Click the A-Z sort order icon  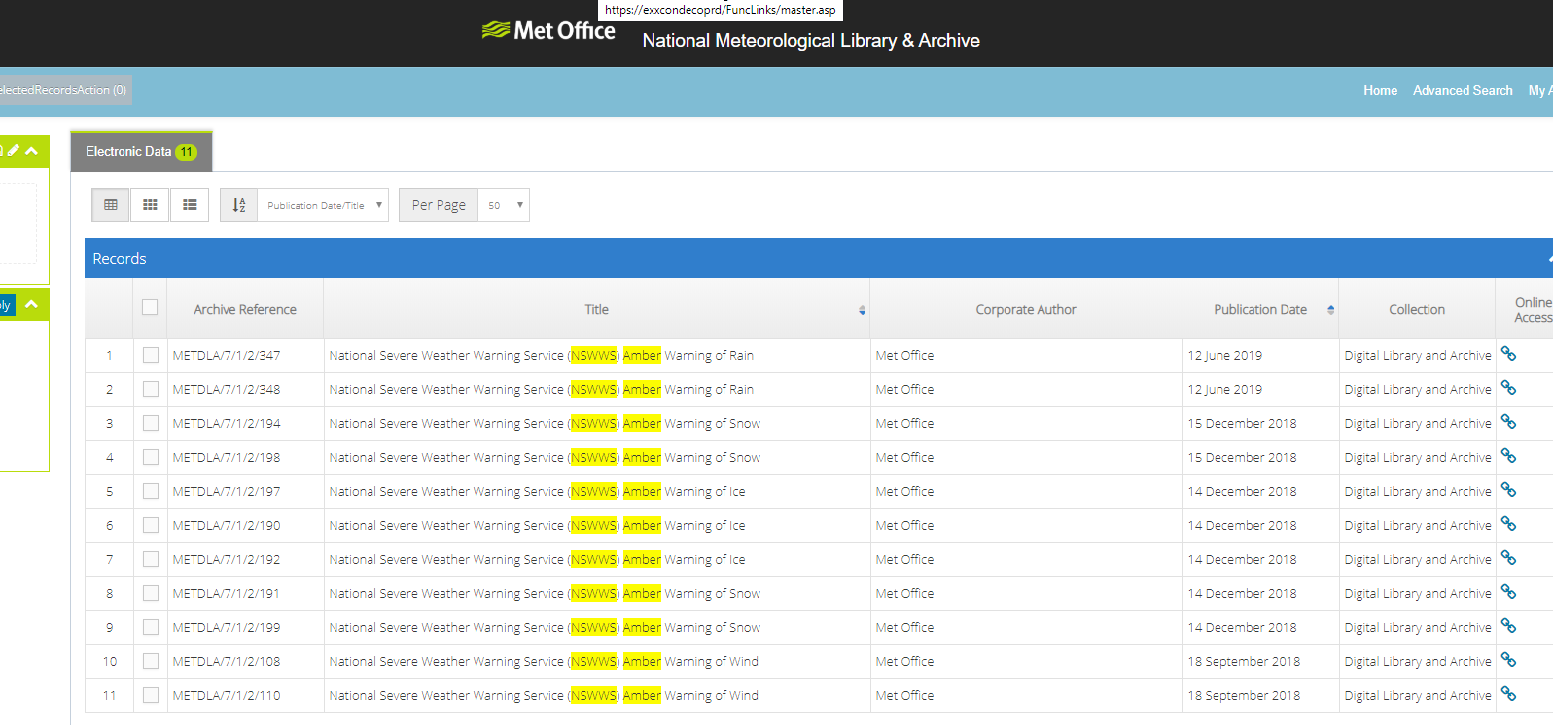coord(239,205)
